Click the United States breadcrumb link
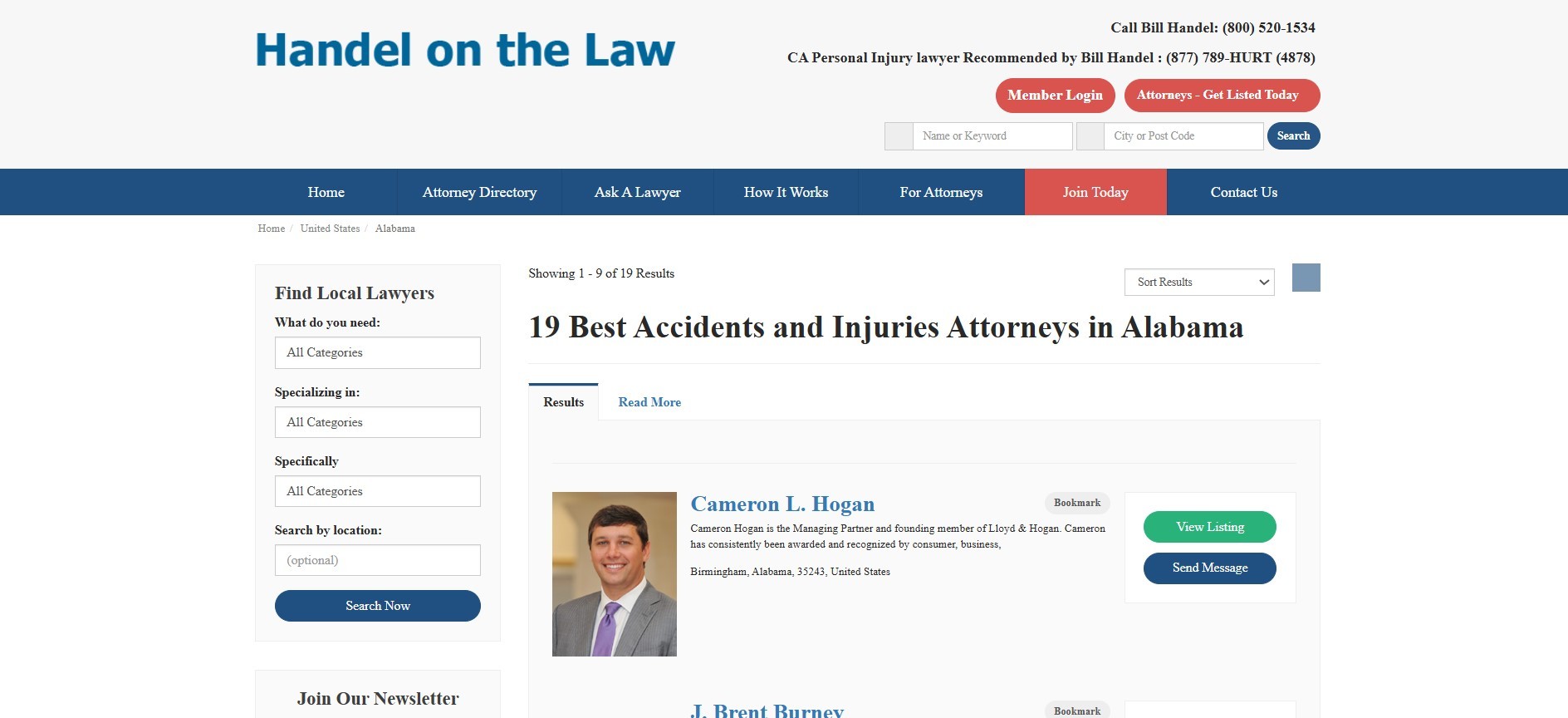Viewport: 1568px width, 718px height. [330, 229]
